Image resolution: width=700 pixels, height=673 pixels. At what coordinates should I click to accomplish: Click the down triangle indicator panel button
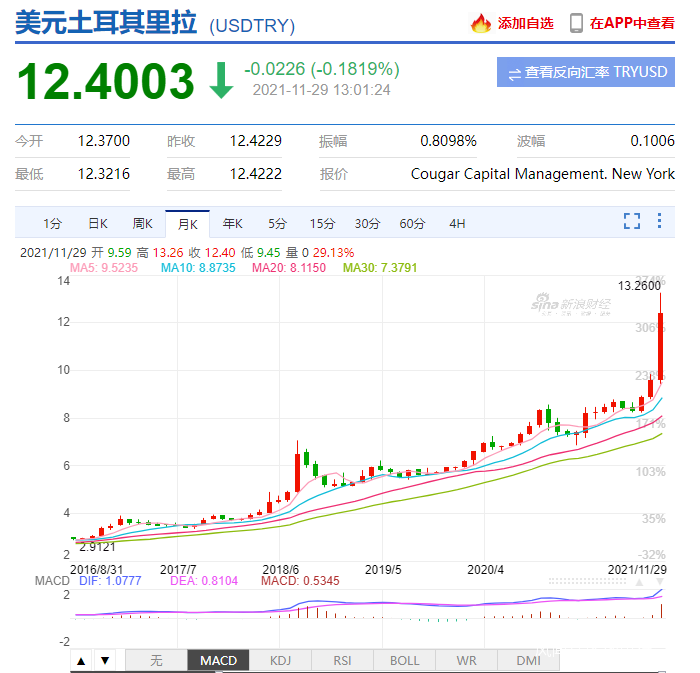tap(105, 661)
